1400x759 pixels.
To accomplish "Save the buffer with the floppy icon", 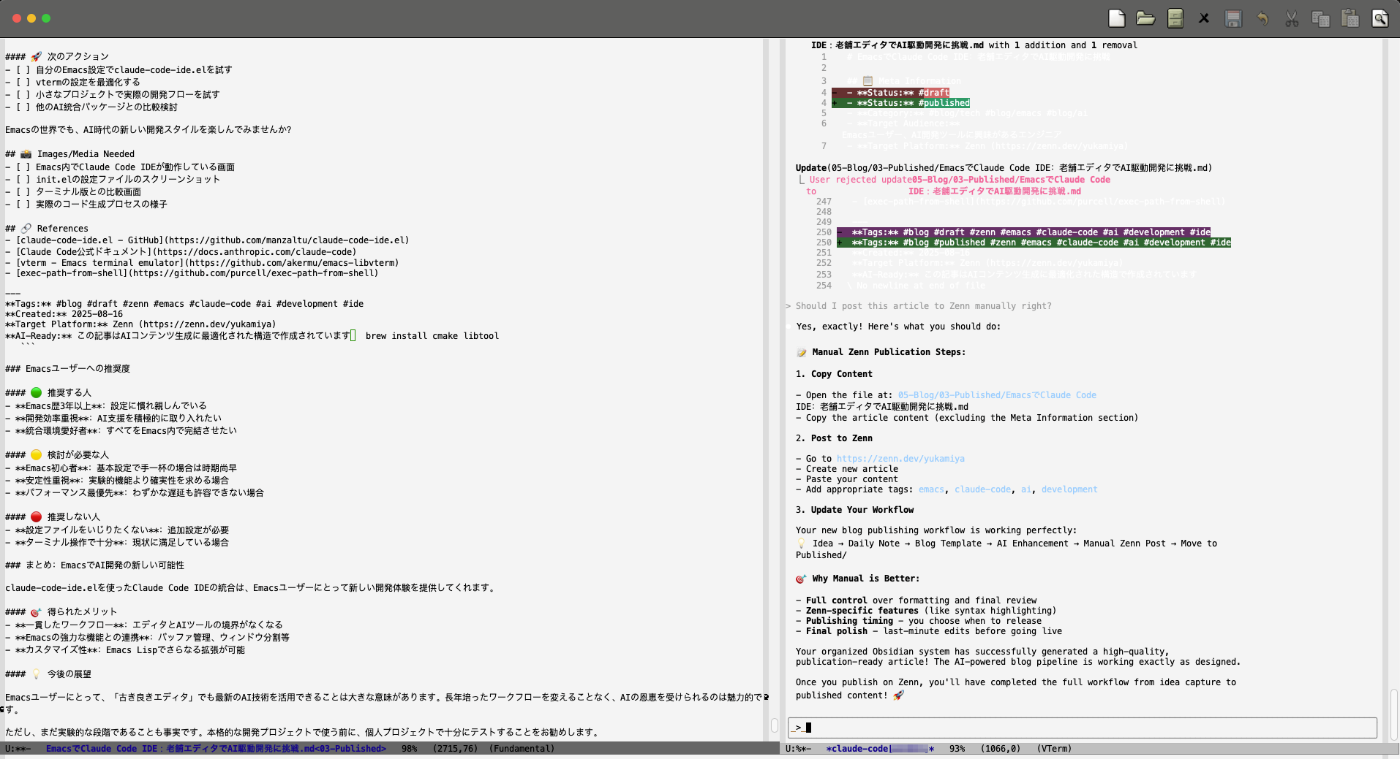I will tap(1233, 18).
